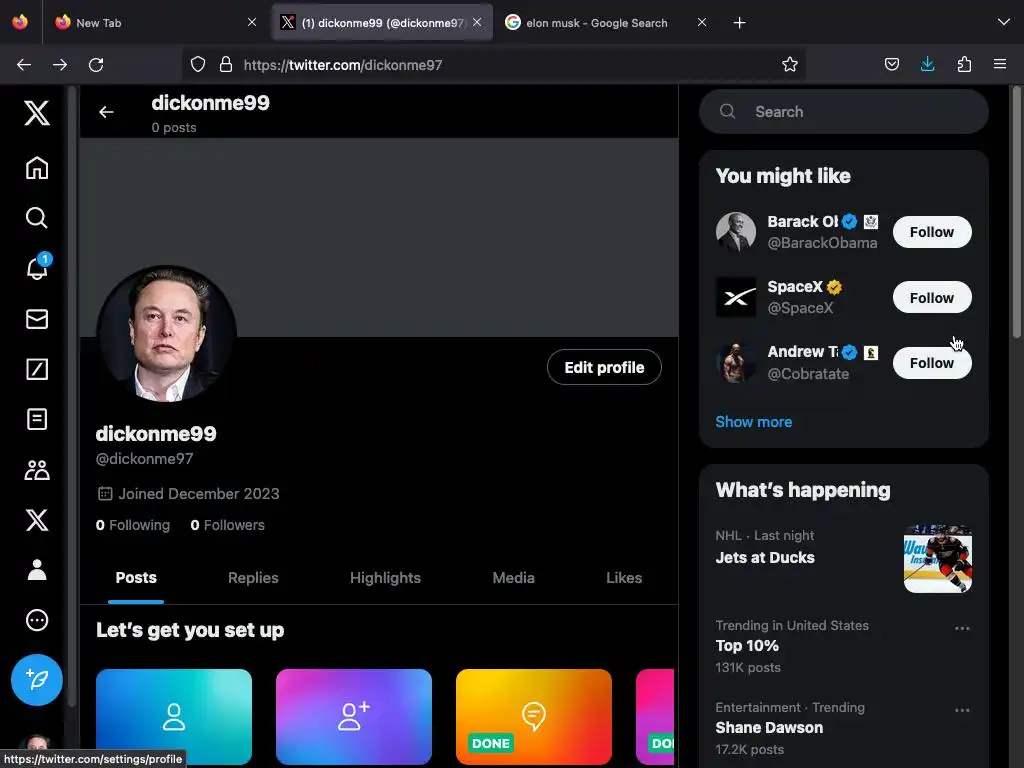This screenshot has width=1024, height=768.
Task: Close the Google Search tab
Action: click(701, 22)
